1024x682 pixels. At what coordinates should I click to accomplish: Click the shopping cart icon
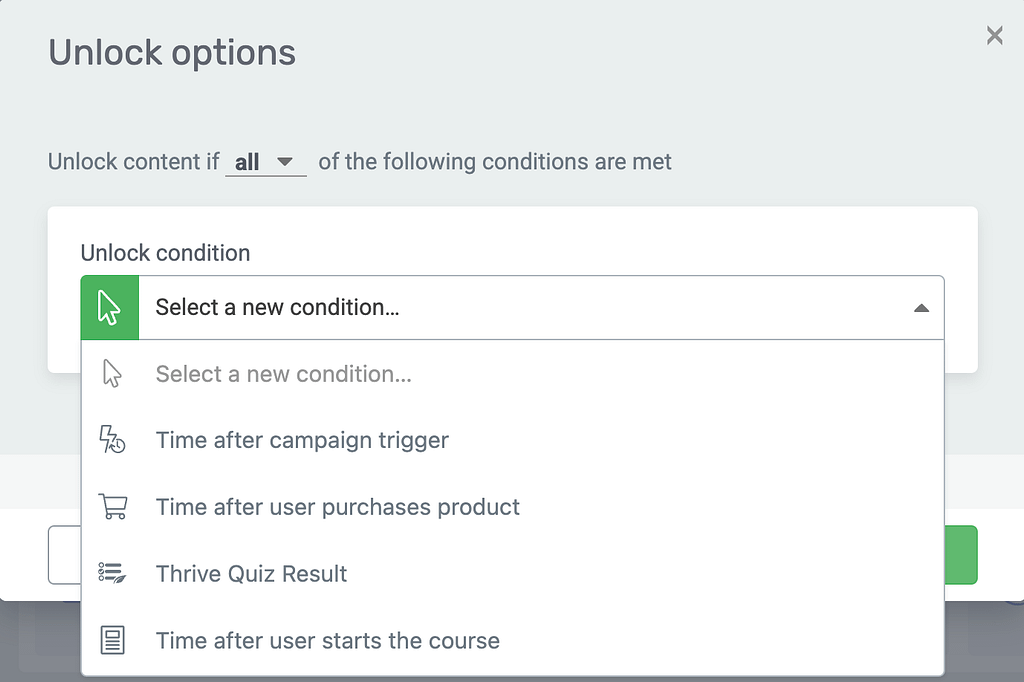112,507
